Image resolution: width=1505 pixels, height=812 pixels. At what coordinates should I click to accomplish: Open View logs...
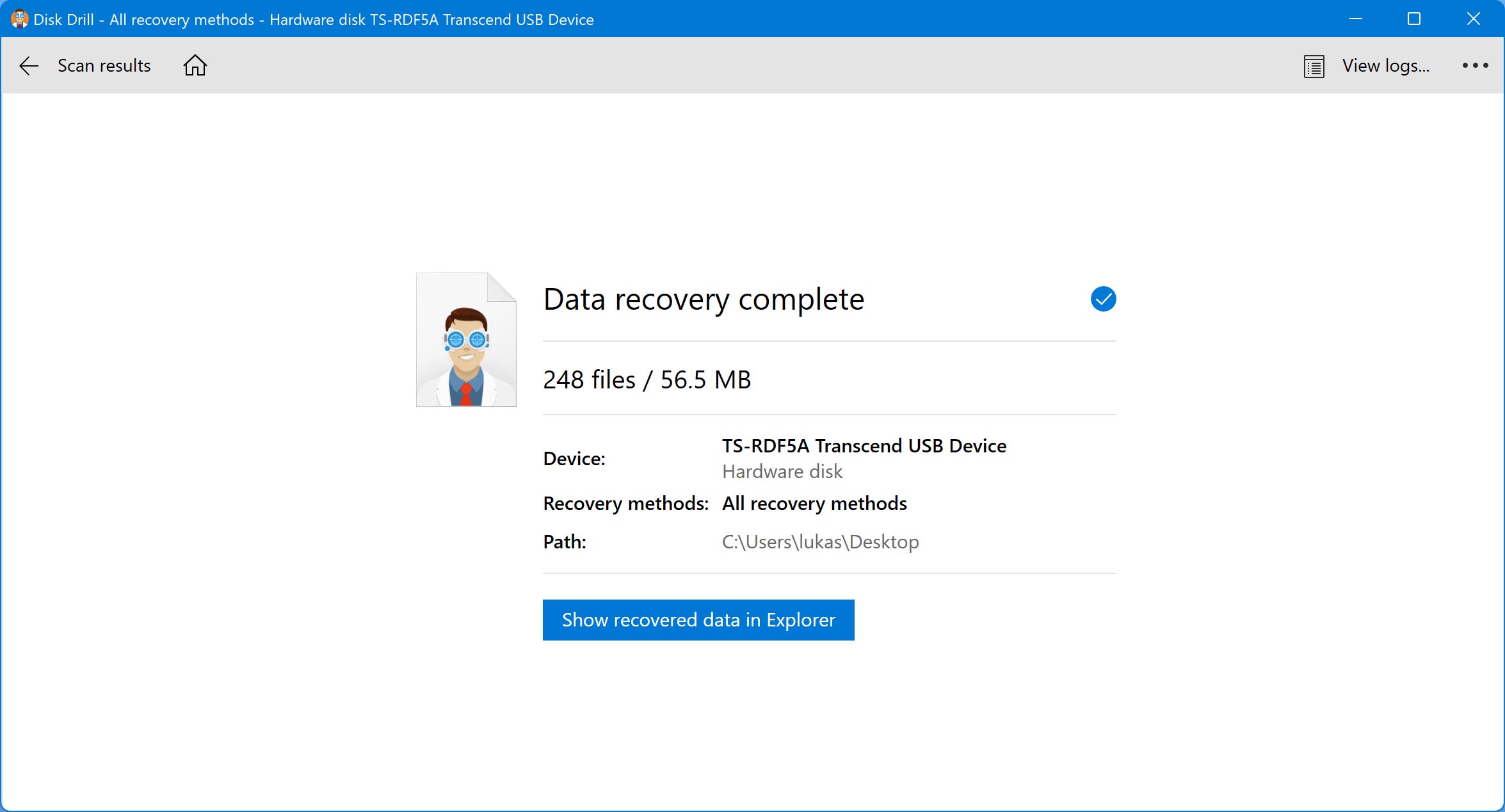[1386, 65]
